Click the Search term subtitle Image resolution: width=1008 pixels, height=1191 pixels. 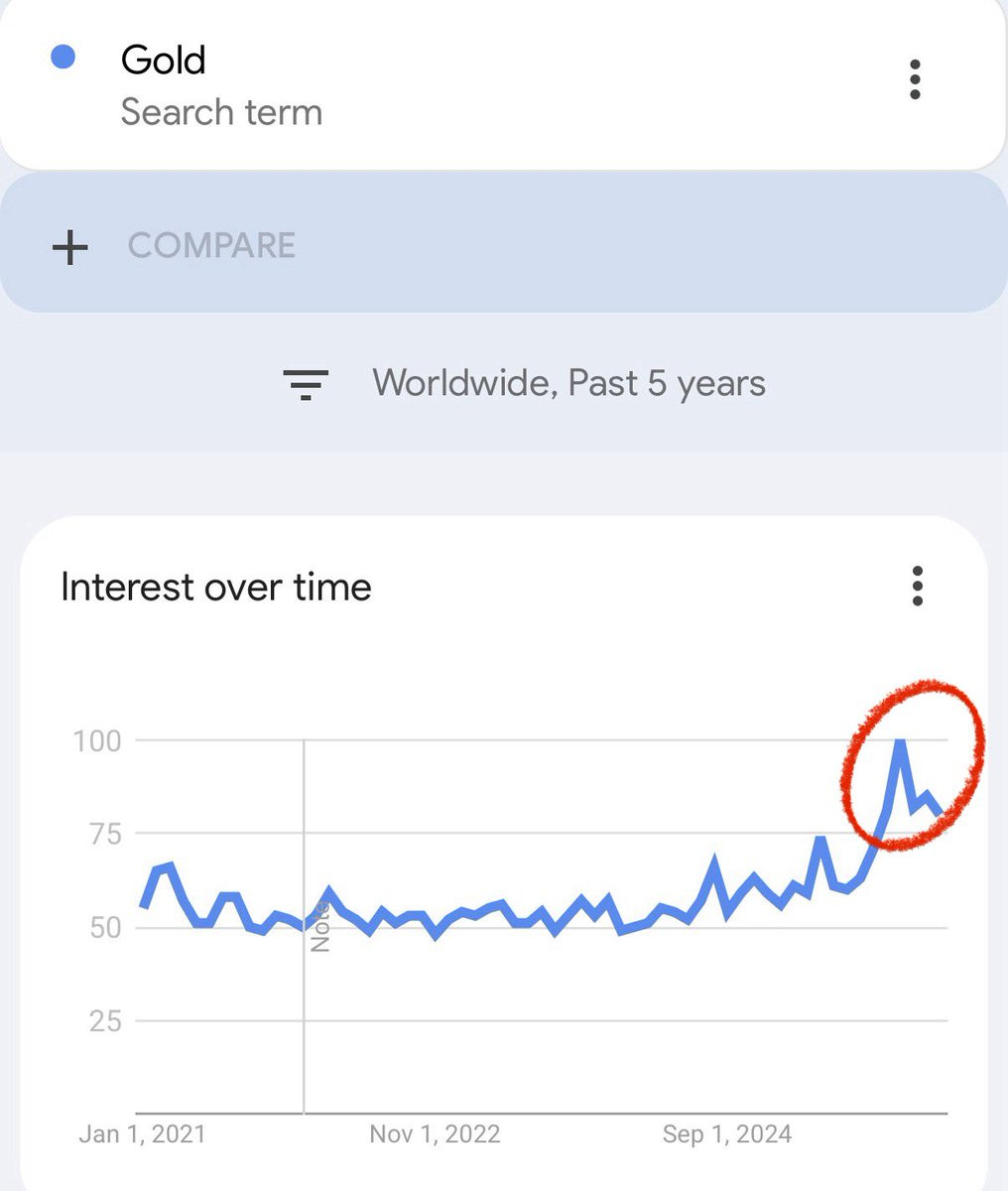coord(221,112)
